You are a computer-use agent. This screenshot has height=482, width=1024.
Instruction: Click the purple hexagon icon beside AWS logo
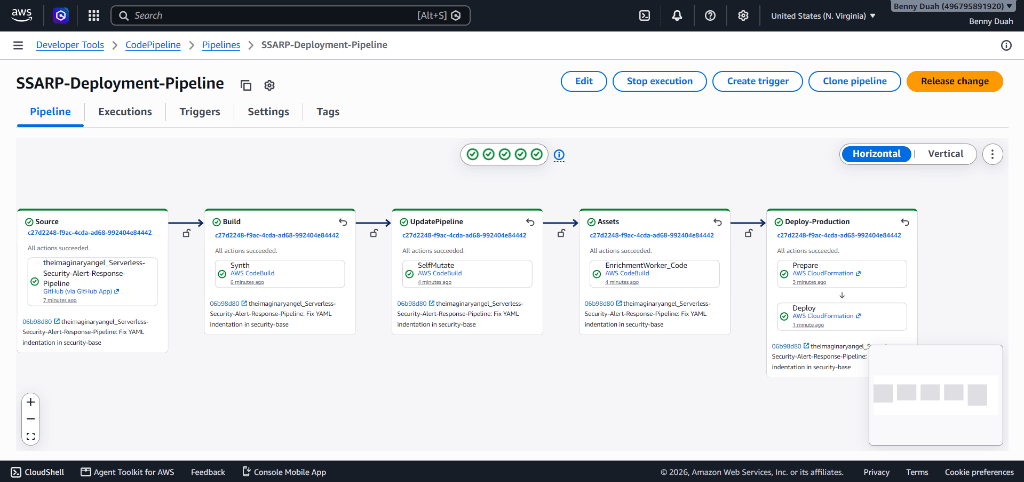pyautogui.click(x=61, y=16)
